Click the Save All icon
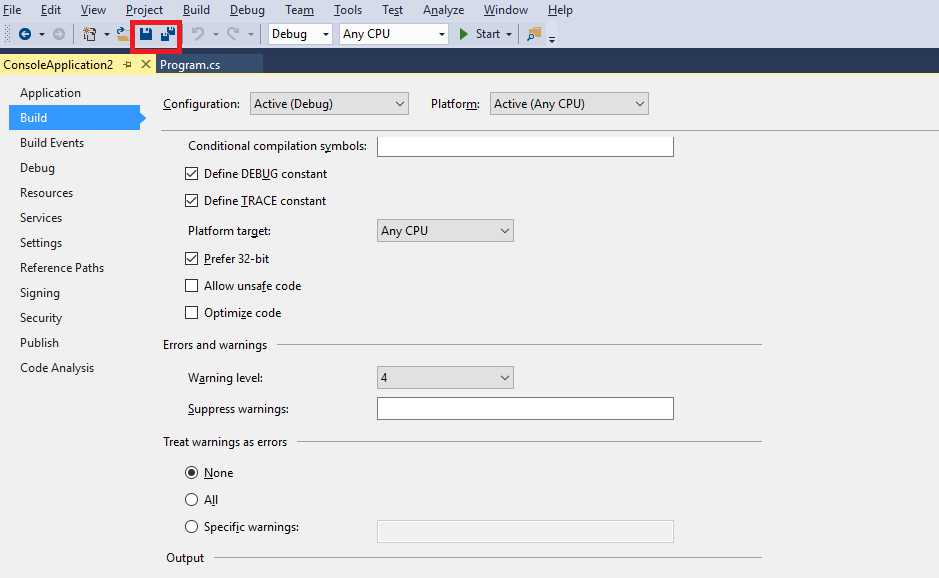The width and height of the screenshot is (939, 578). coord(168,34)
